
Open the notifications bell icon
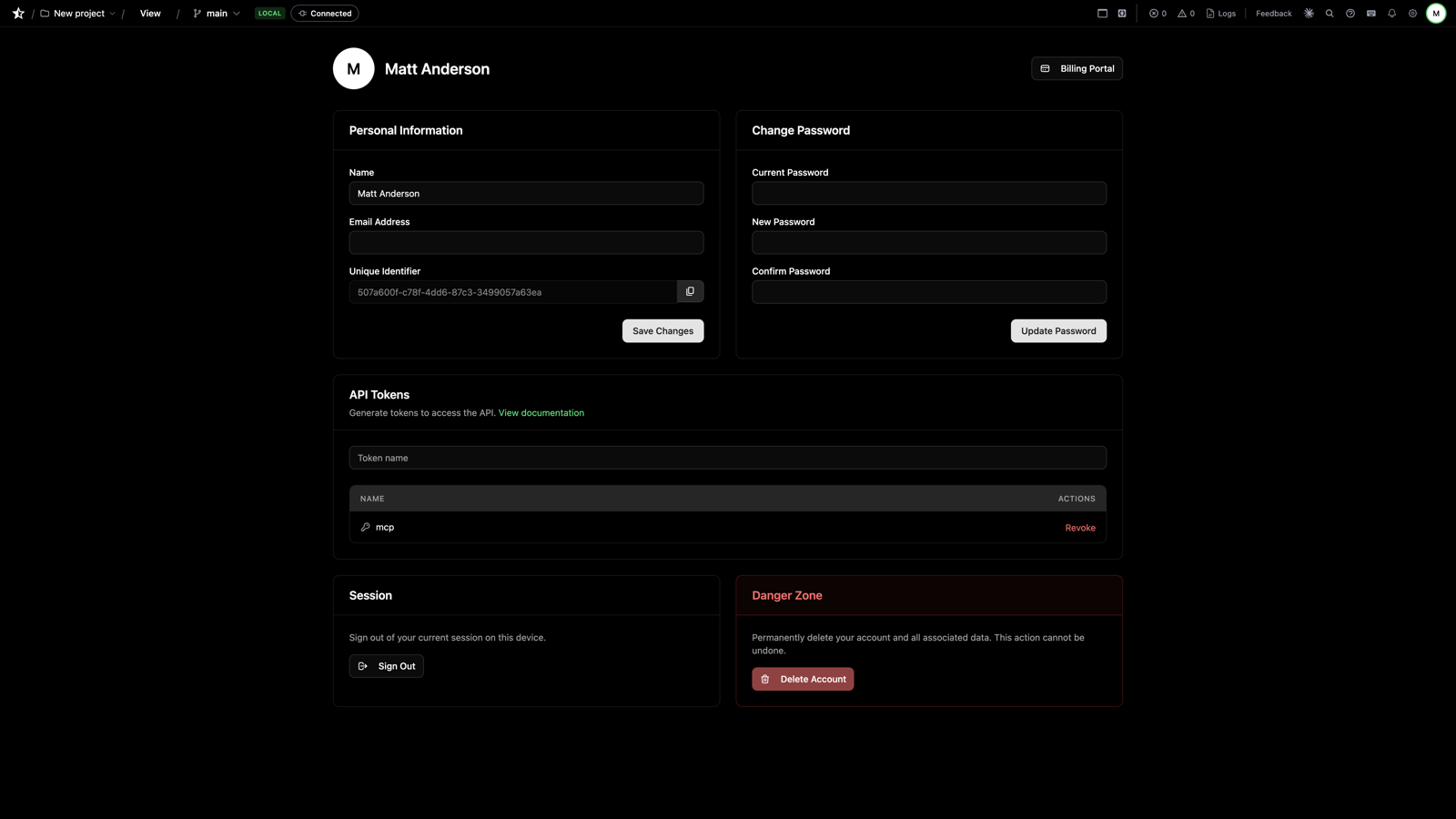click(1391, 13)
